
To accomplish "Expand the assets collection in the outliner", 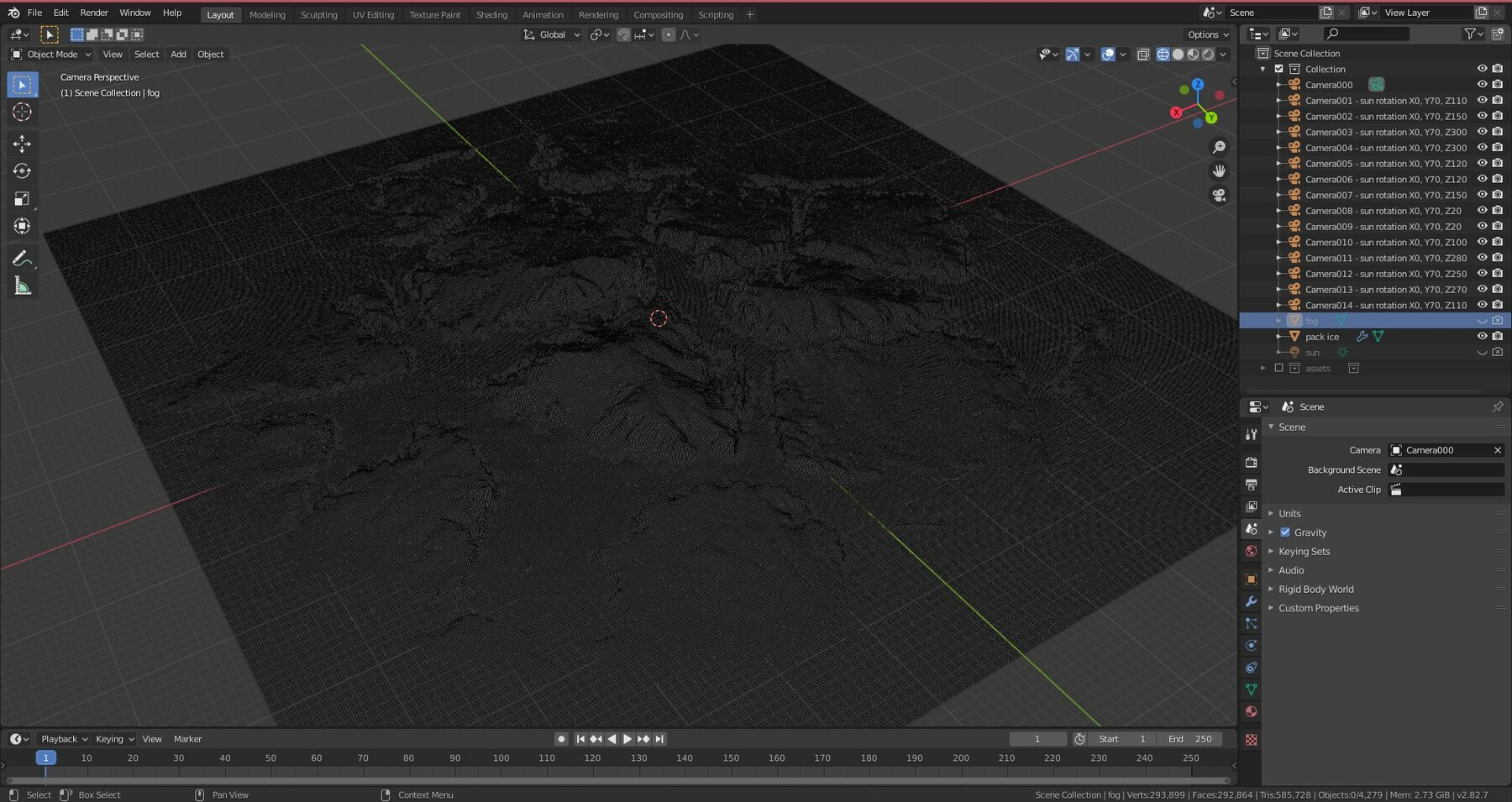I will [1264, 368].
